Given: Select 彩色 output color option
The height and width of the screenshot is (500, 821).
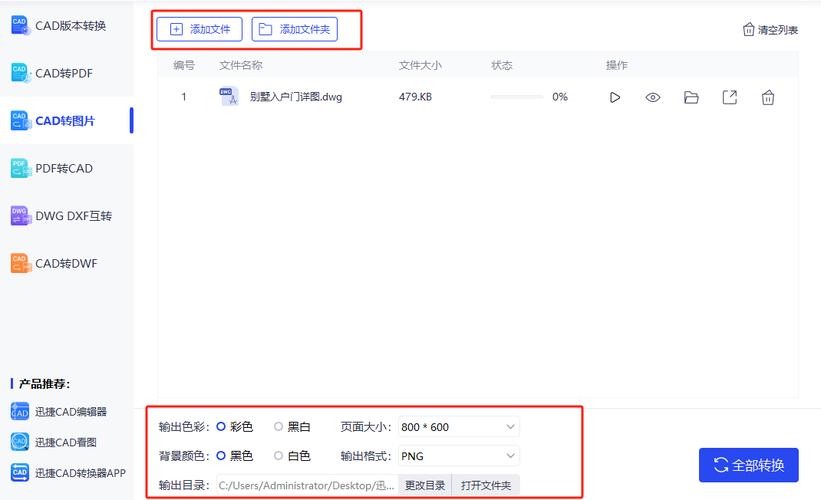Looking at the screenshot, I should pyautogui.click(x=235, y=427).
